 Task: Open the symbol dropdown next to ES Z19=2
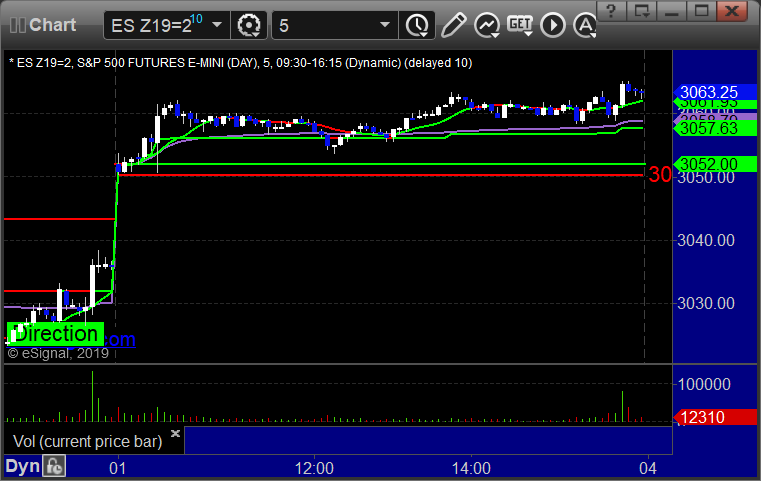[x=217, y=25]
